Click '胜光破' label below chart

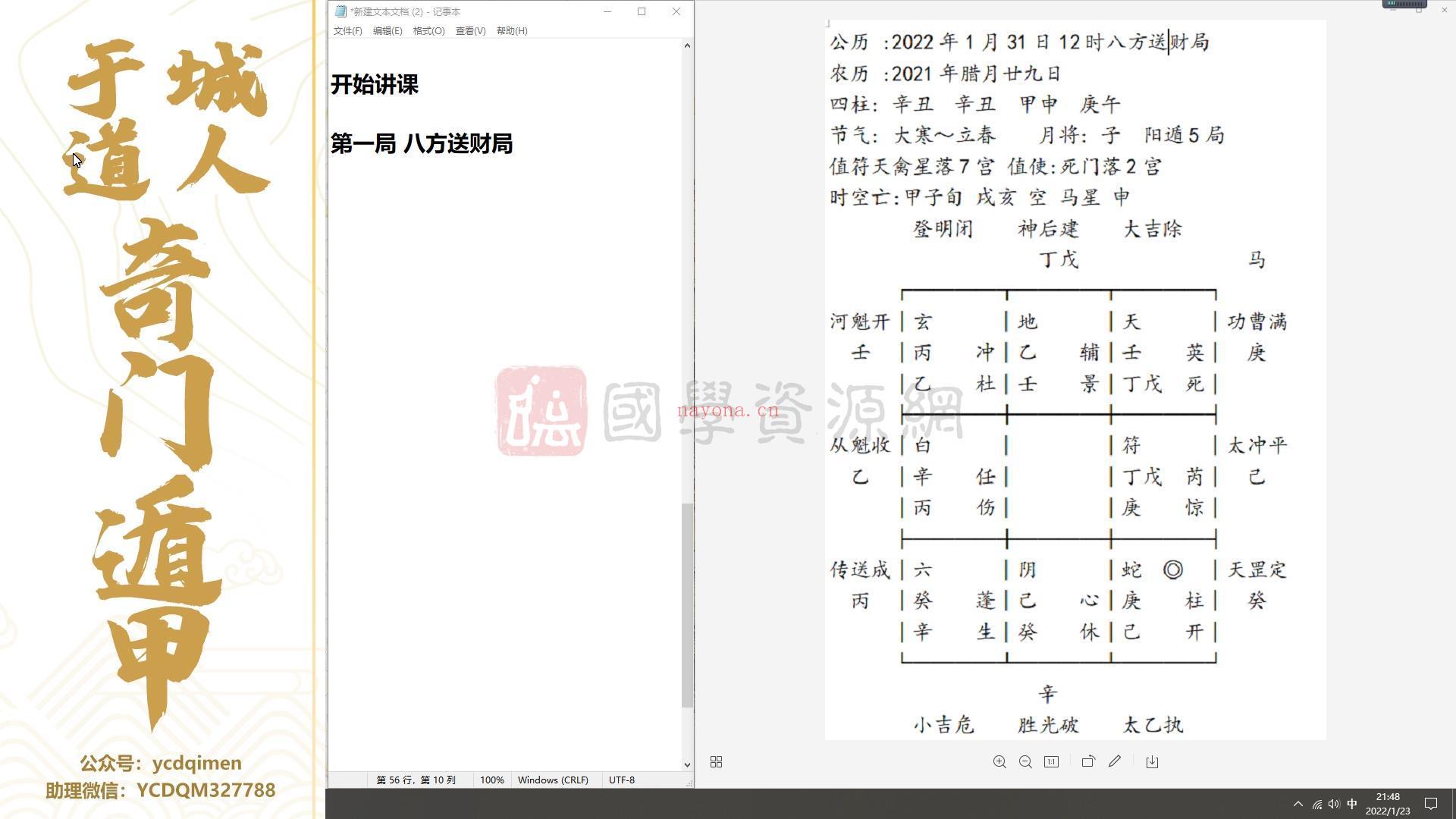pos(1048,725)
